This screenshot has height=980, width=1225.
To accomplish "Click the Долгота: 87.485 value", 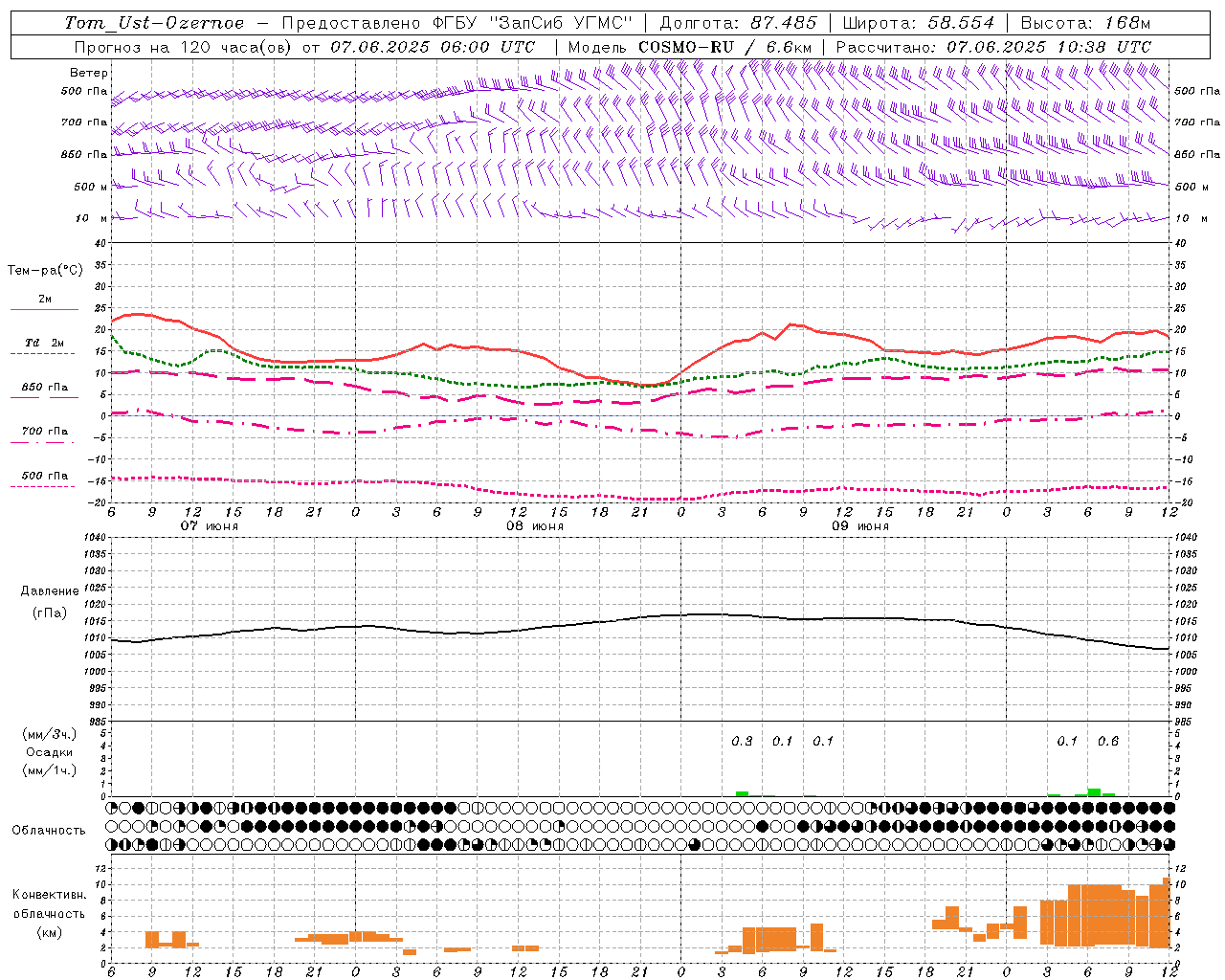I will tap(739, 23).
